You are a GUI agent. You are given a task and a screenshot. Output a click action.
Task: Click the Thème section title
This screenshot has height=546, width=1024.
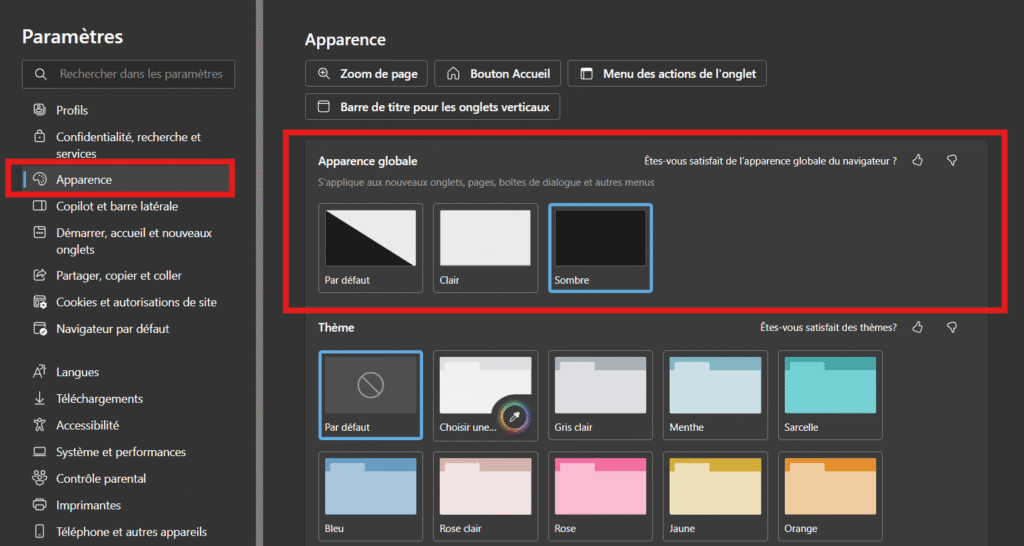336,327
